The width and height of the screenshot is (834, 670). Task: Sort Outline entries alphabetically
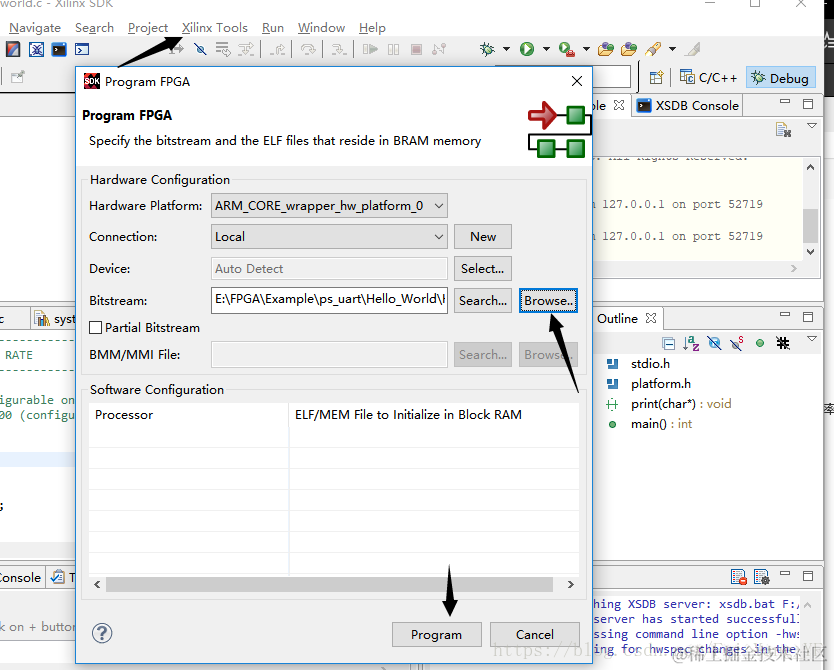tap(691, 343)
